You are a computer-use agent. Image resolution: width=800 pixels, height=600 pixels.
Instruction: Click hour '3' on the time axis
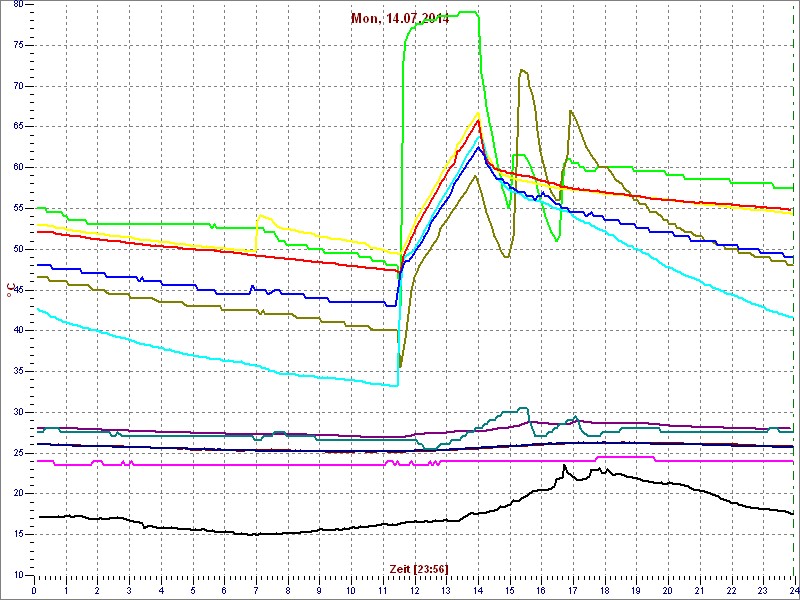point(129,590)
